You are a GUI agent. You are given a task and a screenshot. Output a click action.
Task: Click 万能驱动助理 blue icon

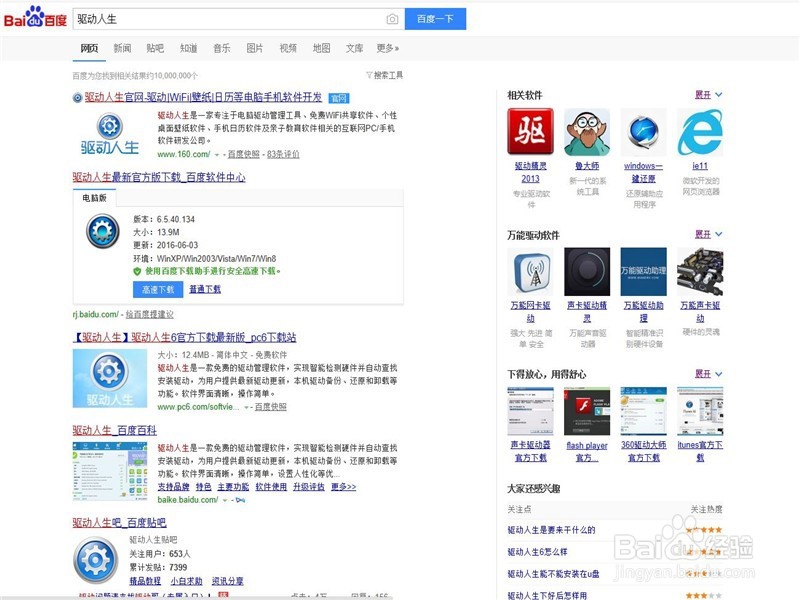(643, 271)
